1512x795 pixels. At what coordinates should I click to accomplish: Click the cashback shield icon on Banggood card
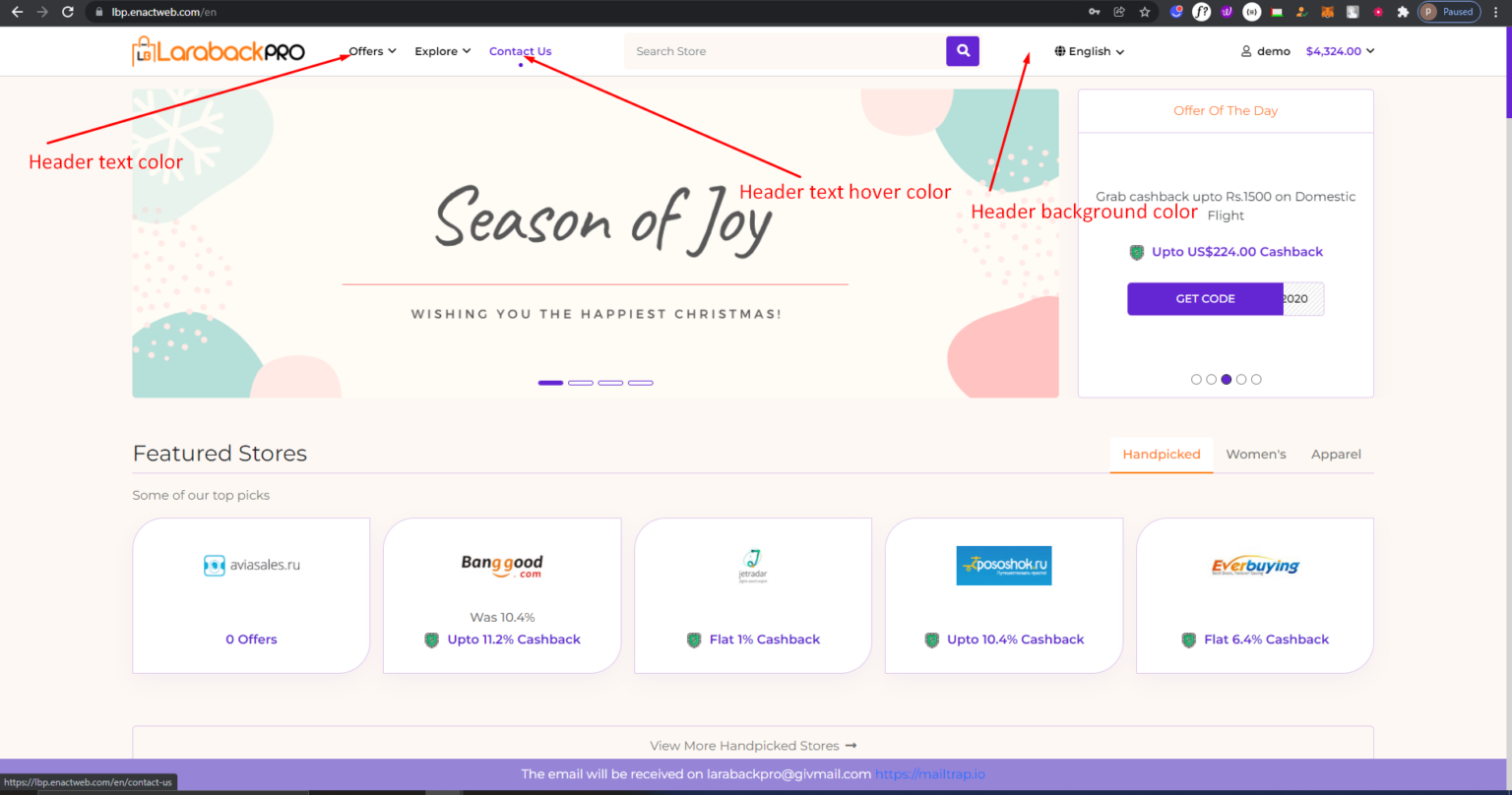pos(432,640)
